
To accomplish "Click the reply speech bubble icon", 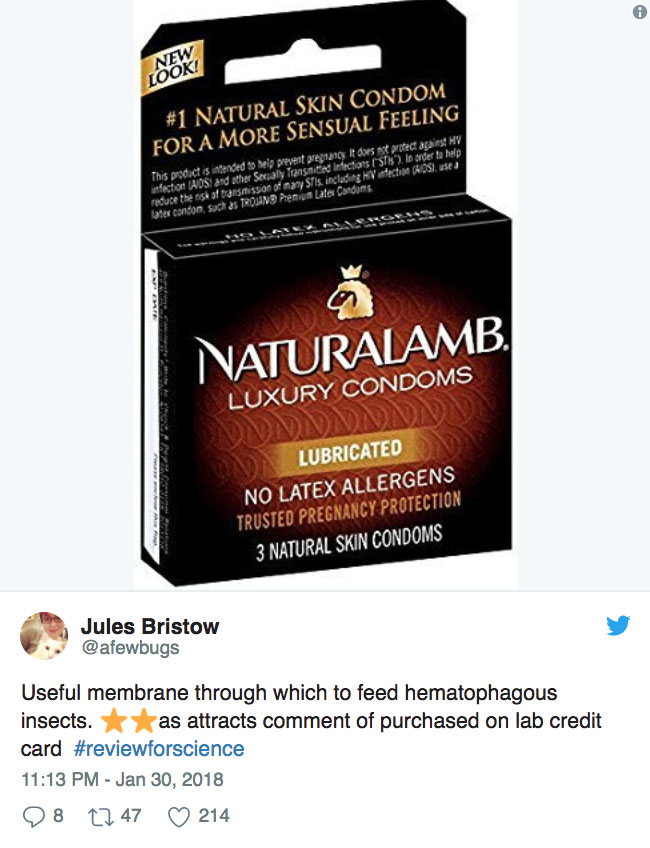I will coord(34,816).
